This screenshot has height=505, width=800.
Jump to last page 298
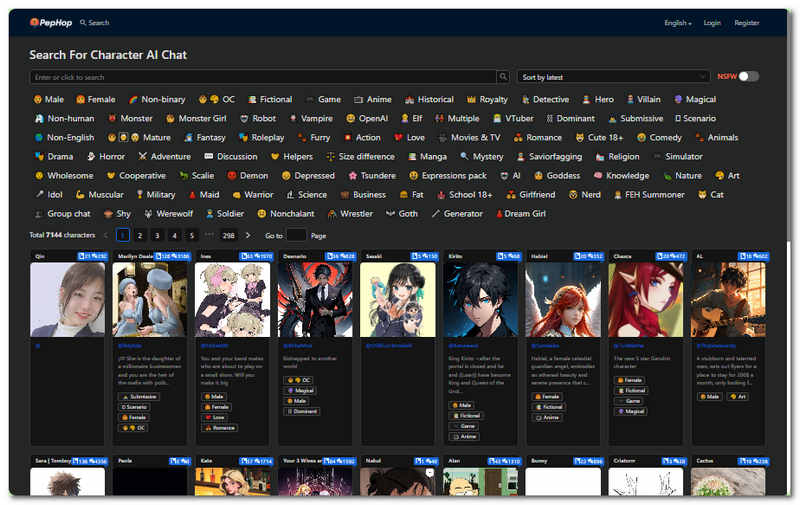click(x=228, y=235)
